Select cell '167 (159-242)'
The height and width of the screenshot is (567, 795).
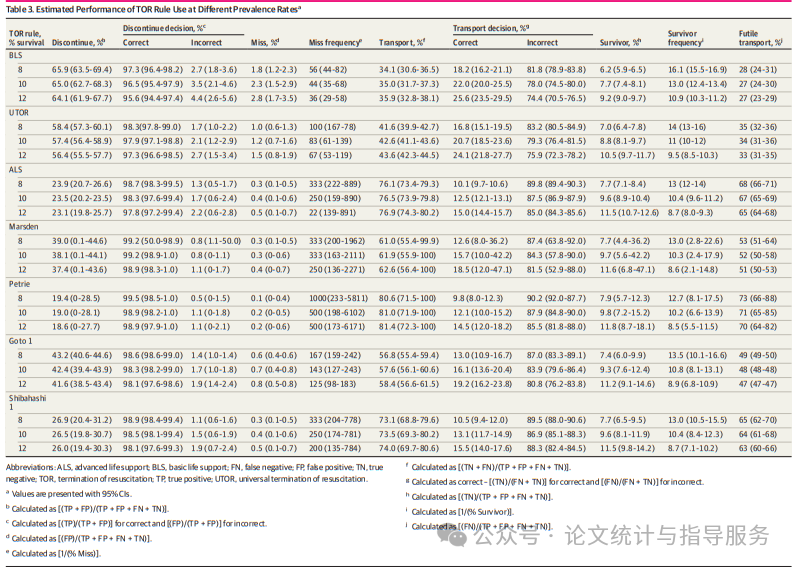click(x=335, y=355)
